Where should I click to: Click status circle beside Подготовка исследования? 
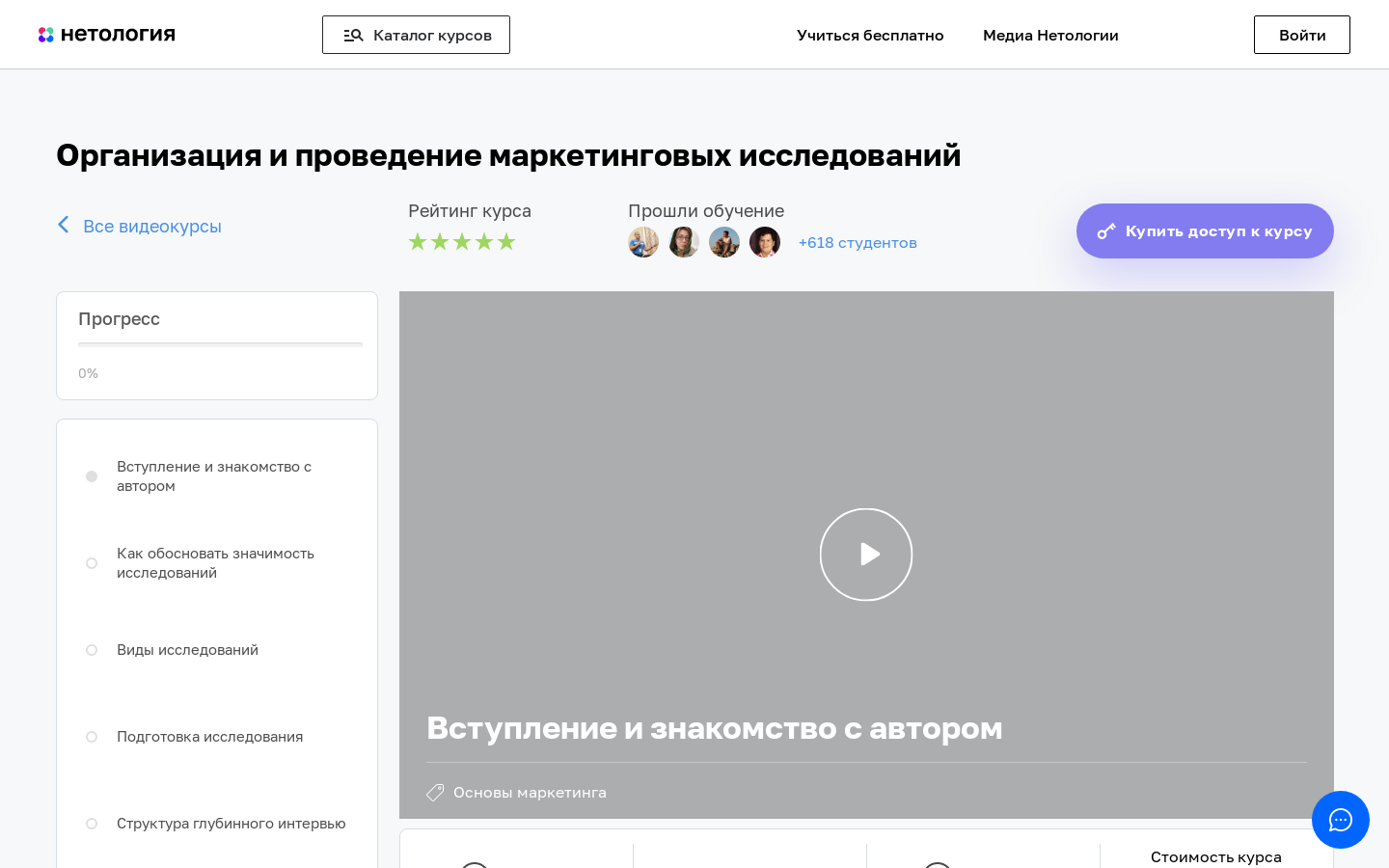coord(92,737)
